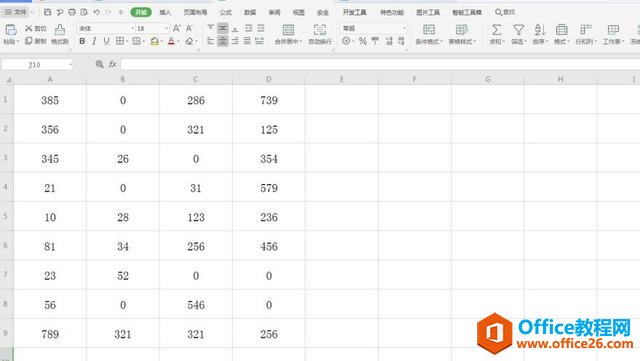Select the Format Painter brush
This screenshot has height=361, width=640.
point(60,30)
